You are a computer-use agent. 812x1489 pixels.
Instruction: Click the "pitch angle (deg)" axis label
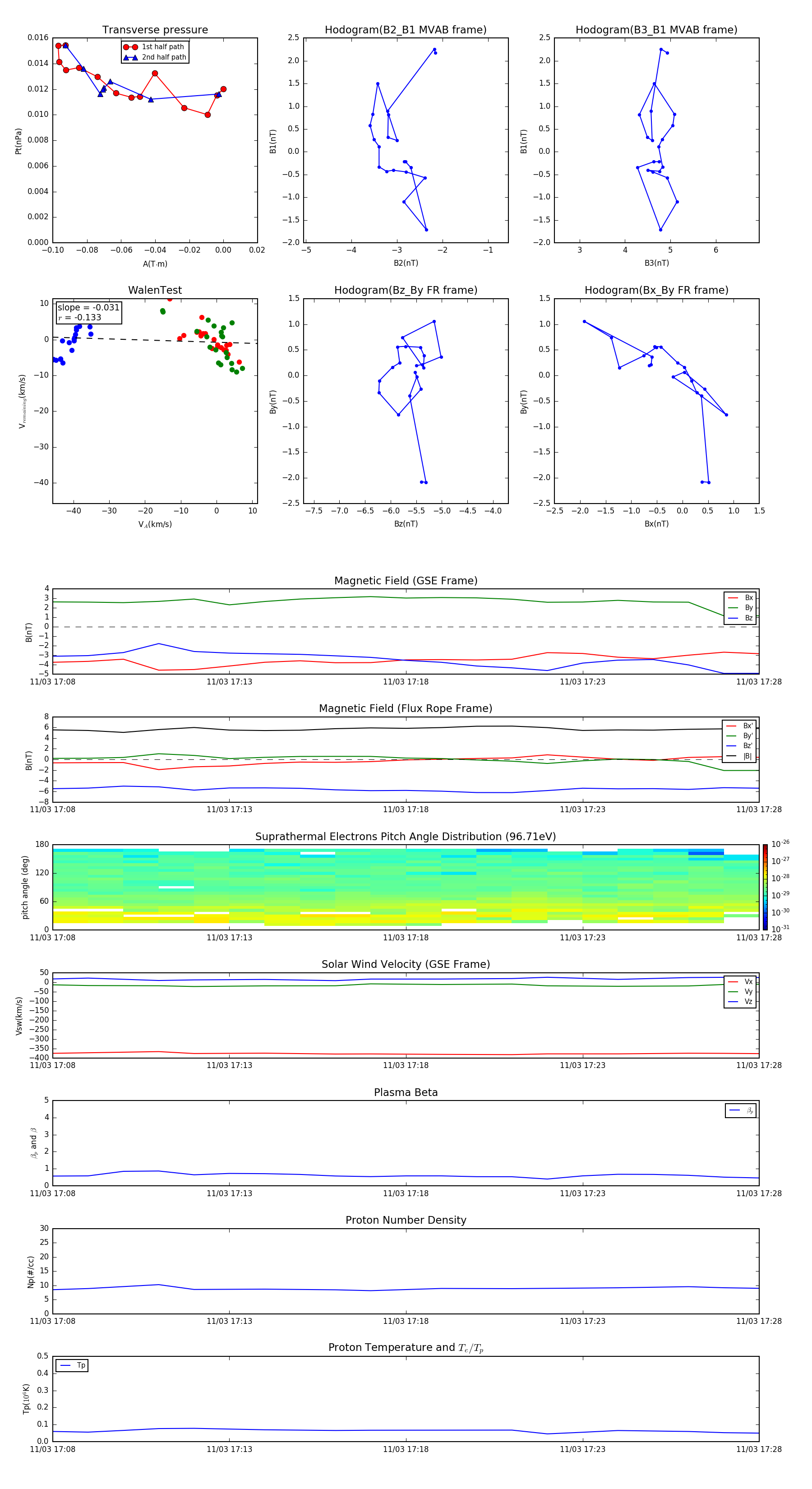point(25,887)
